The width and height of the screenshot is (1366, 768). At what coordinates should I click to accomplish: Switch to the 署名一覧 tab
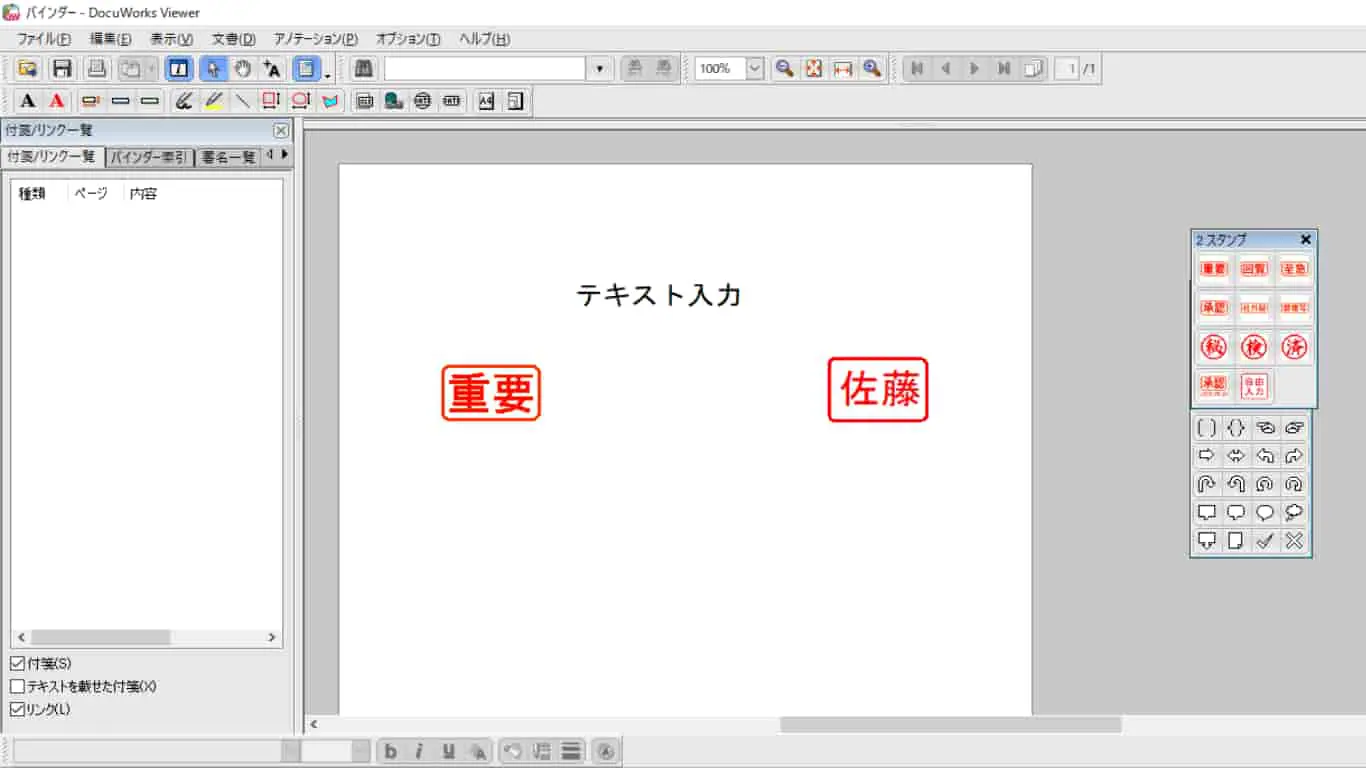(x=228, y=157)
